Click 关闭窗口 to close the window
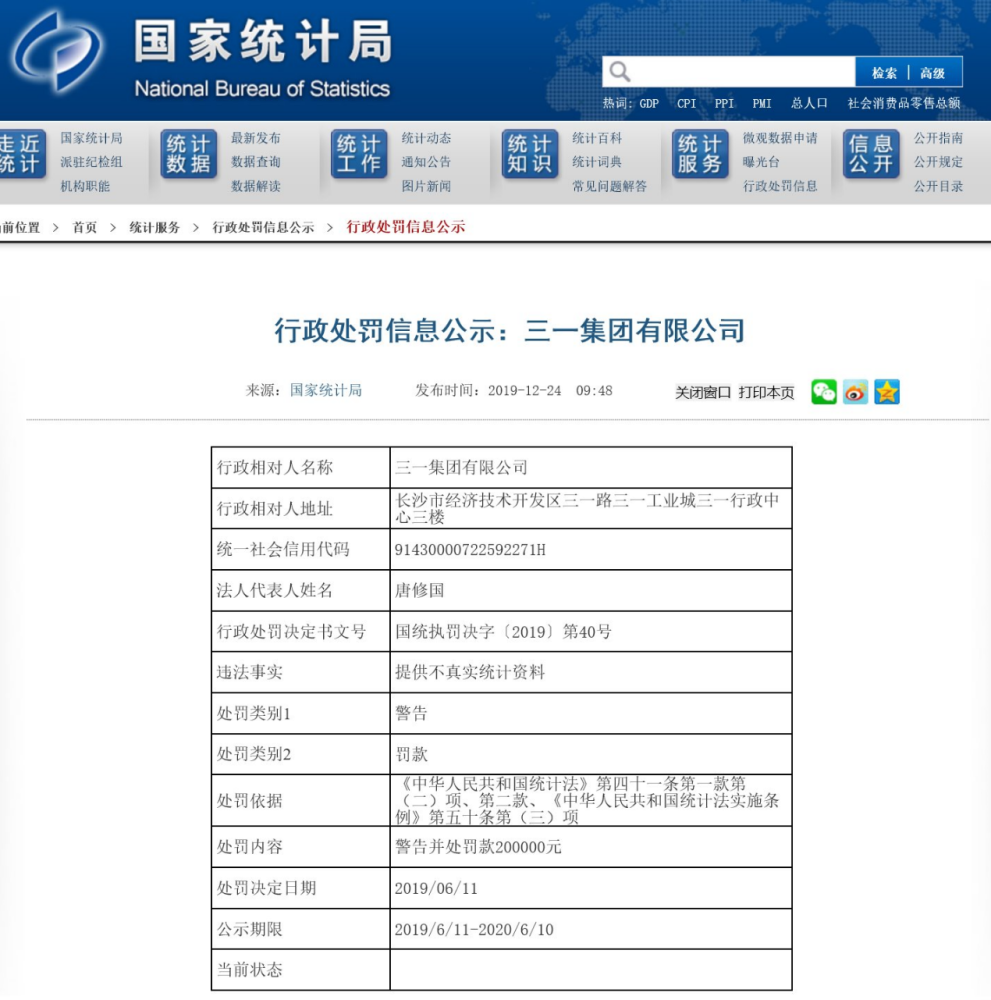 click(703, 392)
